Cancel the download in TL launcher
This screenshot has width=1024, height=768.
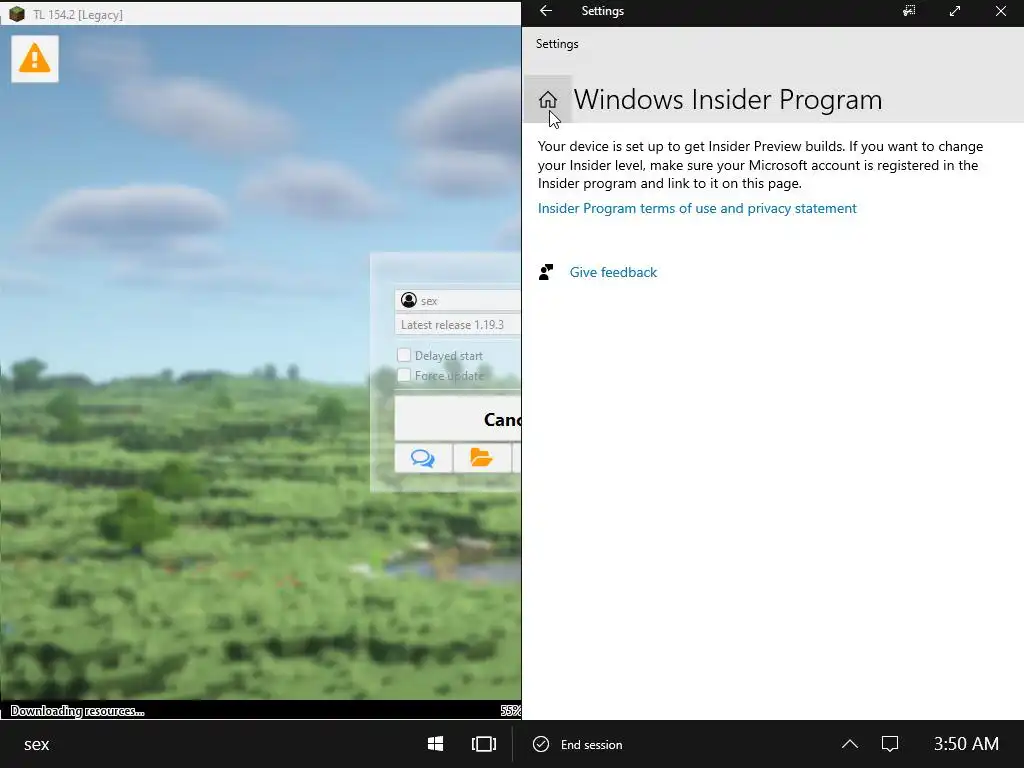pyautogui.click(x=458, y=419)
